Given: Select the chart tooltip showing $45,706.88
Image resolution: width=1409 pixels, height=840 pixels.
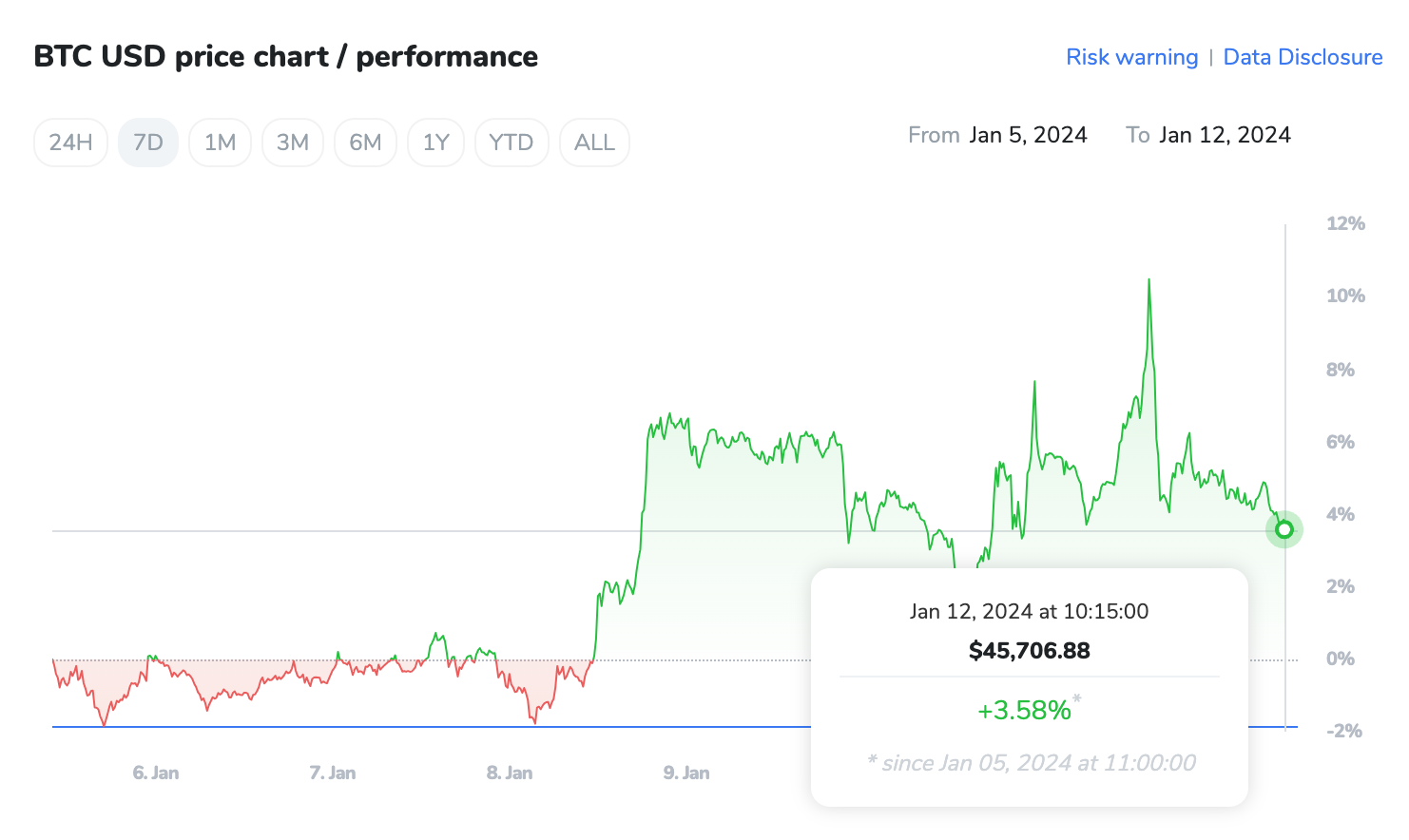Looking at the screenshot, I should coord(1030,650).
